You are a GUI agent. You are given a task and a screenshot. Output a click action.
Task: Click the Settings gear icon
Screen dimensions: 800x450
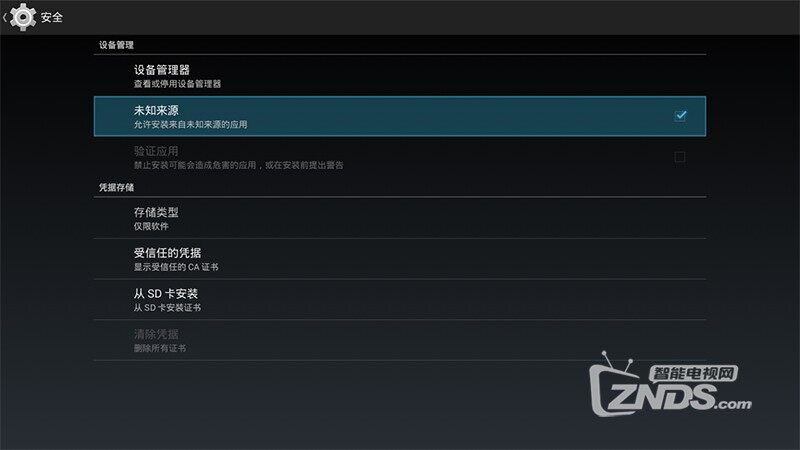coord(22,17)
